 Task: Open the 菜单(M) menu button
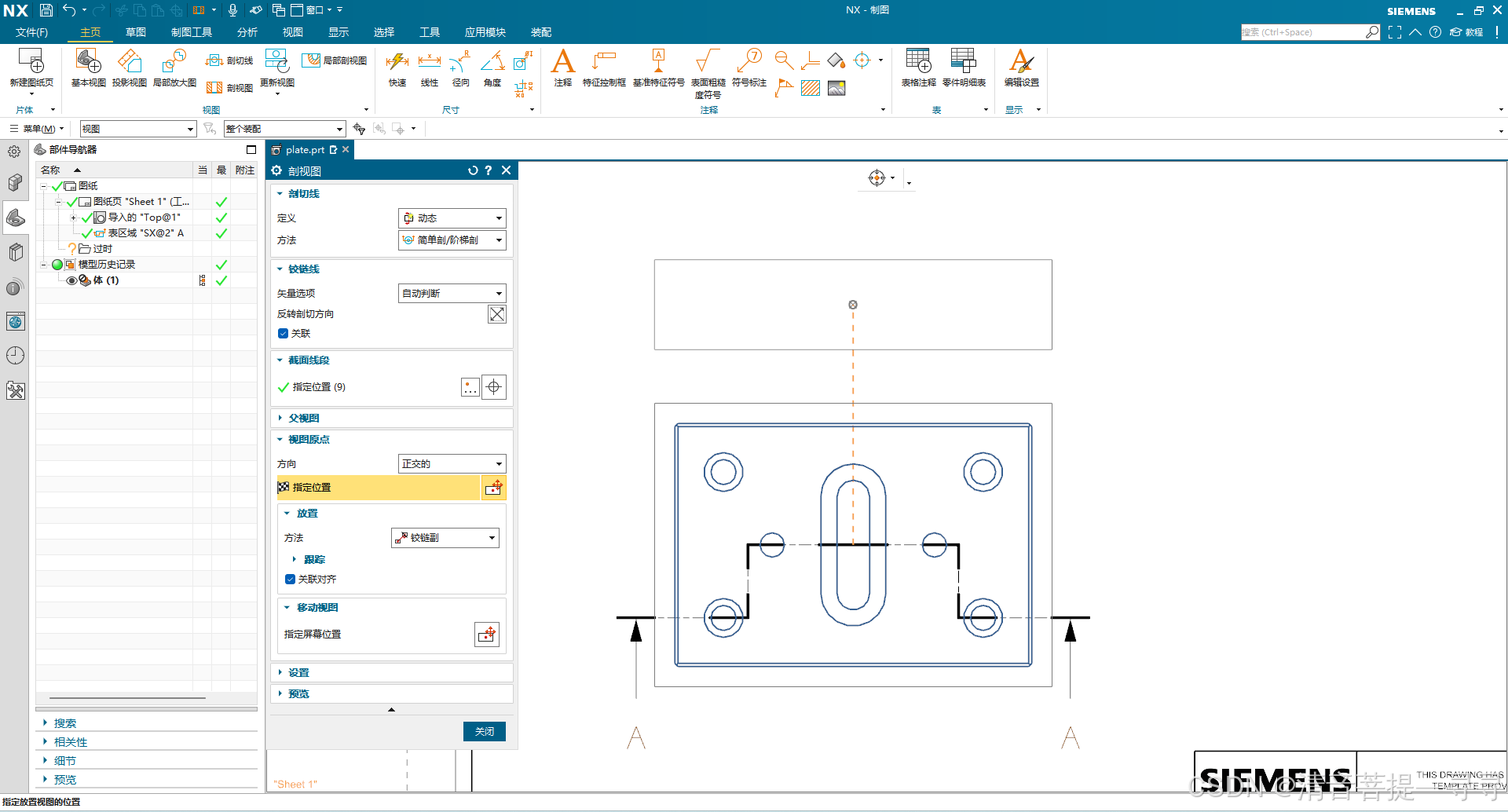coord(37,129)
